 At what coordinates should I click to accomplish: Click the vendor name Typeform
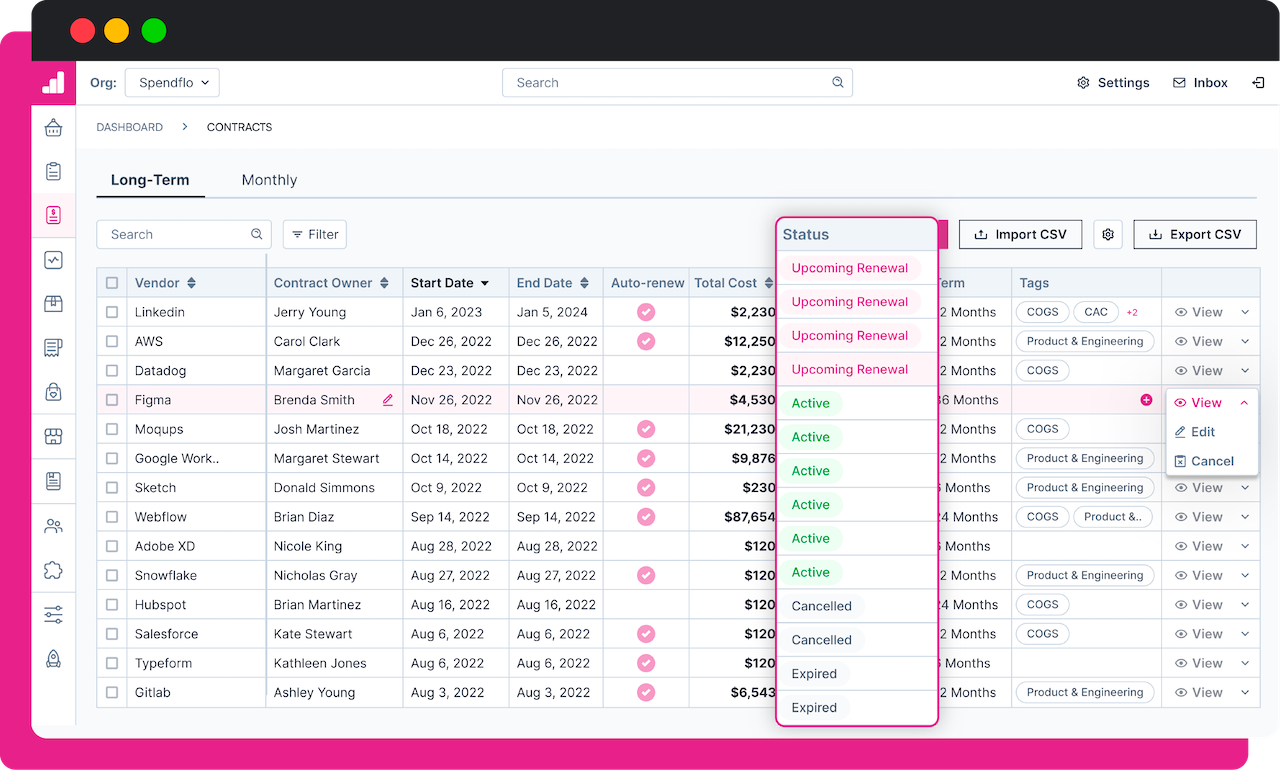point(164,663)
